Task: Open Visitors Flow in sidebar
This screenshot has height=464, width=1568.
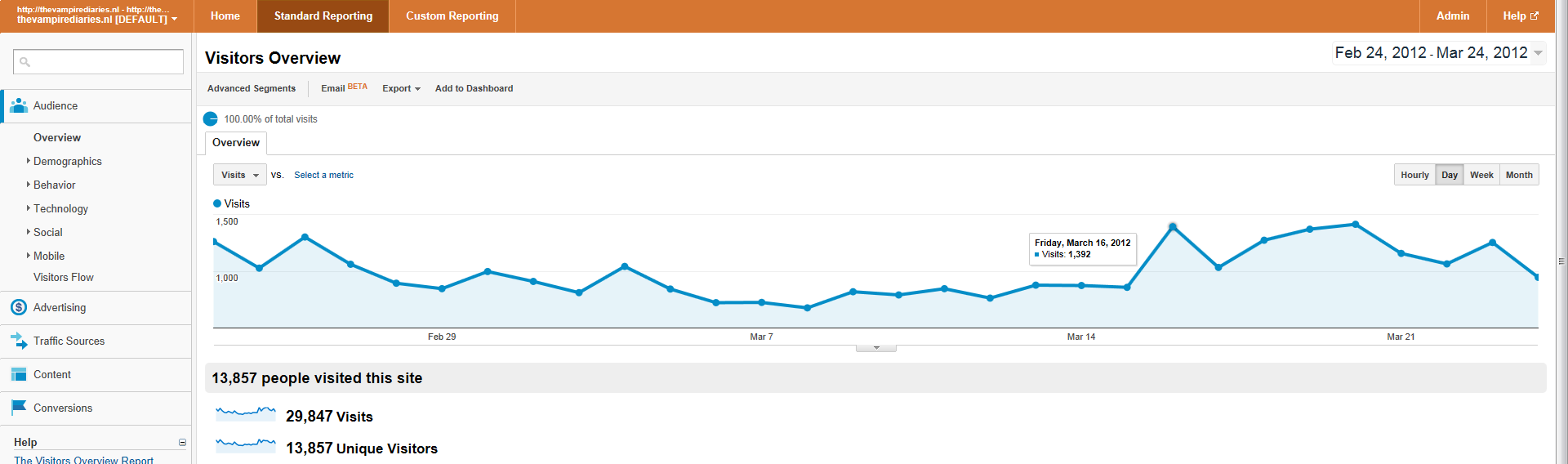Action: click(x=64, y=278)
